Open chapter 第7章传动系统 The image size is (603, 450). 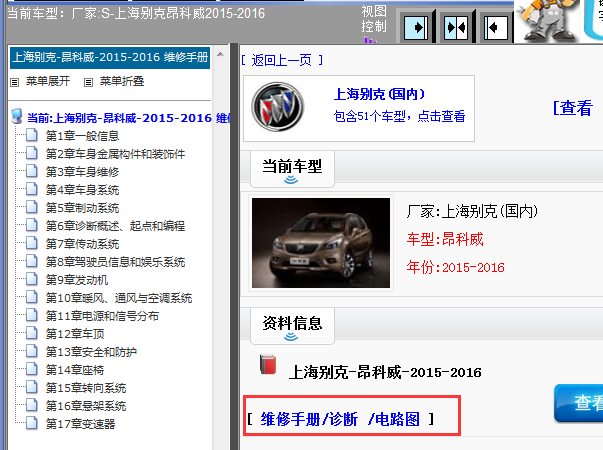pyautogui.click(x=82, y=244)
